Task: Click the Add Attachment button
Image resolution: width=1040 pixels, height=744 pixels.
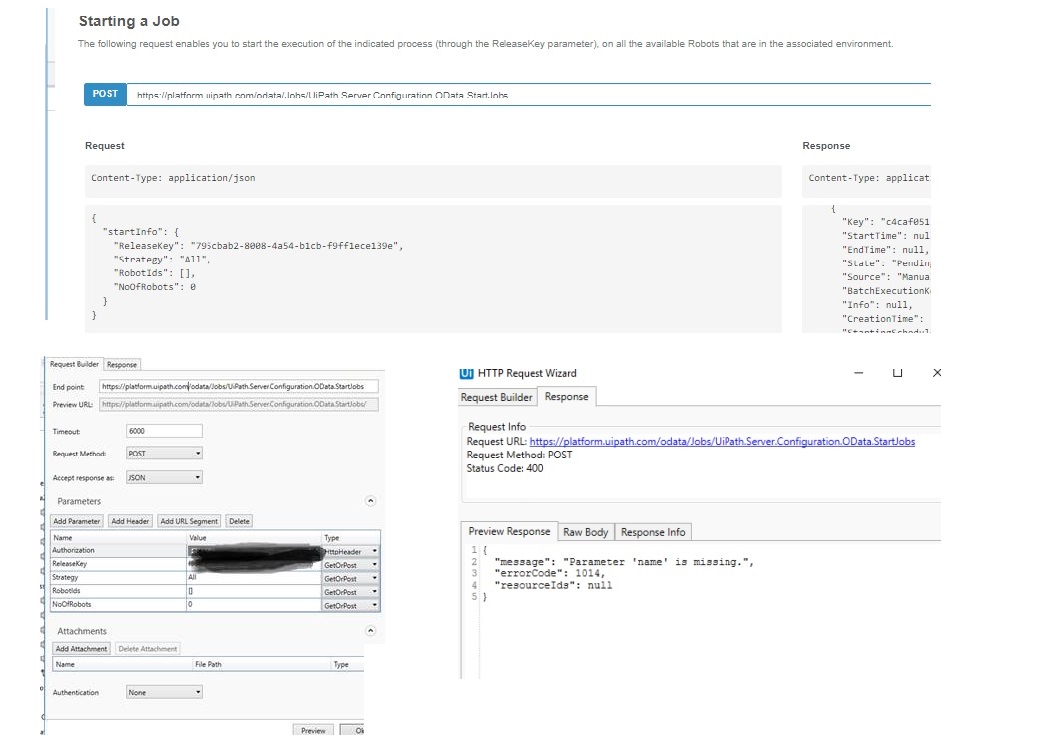Action: [81, 649]
